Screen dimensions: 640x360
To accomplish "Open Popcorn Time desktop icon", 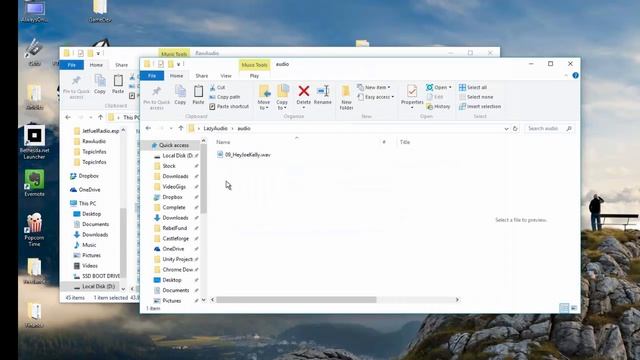I will tap(34, 229).
